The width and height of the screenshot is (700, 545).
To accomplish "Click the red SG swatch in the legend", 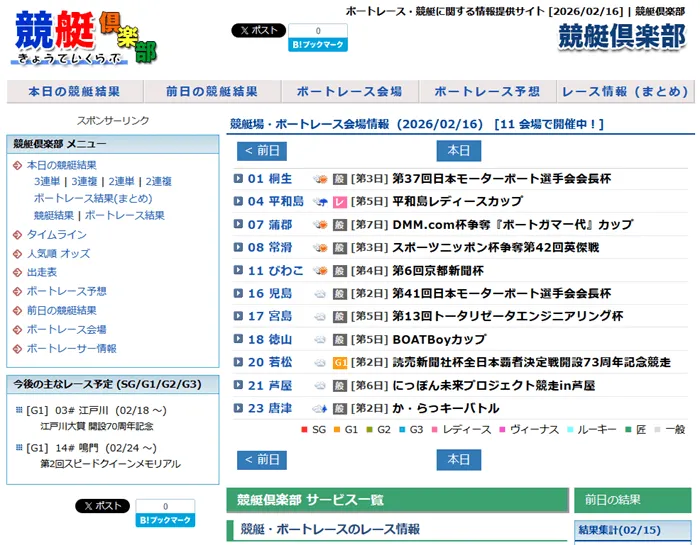I will click(x=304, y=429).
